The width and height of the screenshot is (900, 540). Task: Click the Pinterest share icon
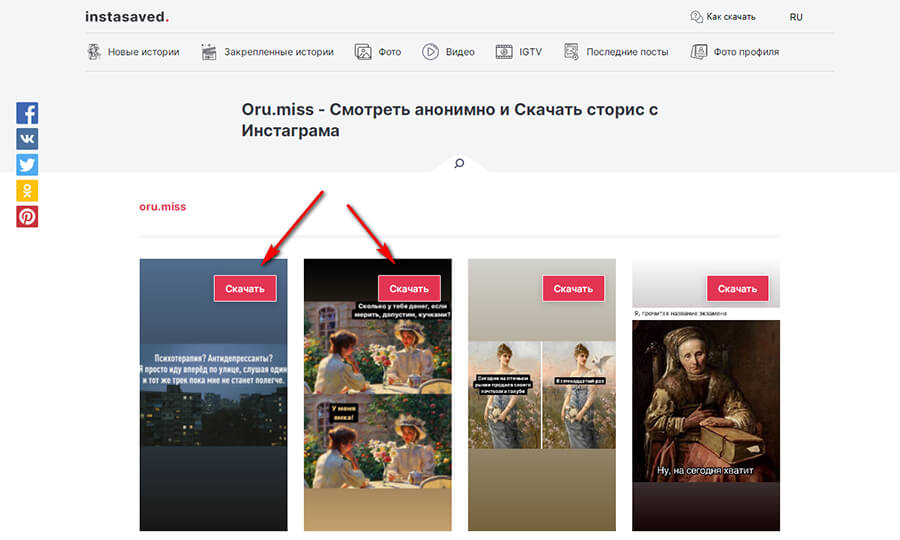pos(27,217)
